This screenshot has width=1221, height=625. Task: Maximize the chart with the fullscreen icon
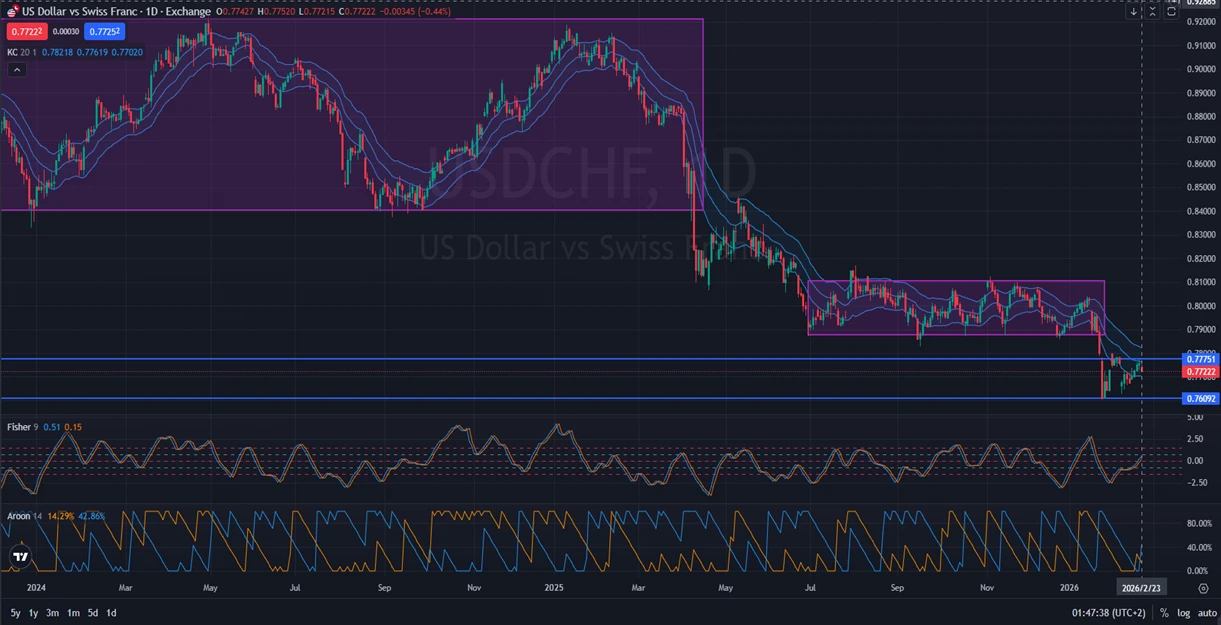click(x=1171, y=12)
